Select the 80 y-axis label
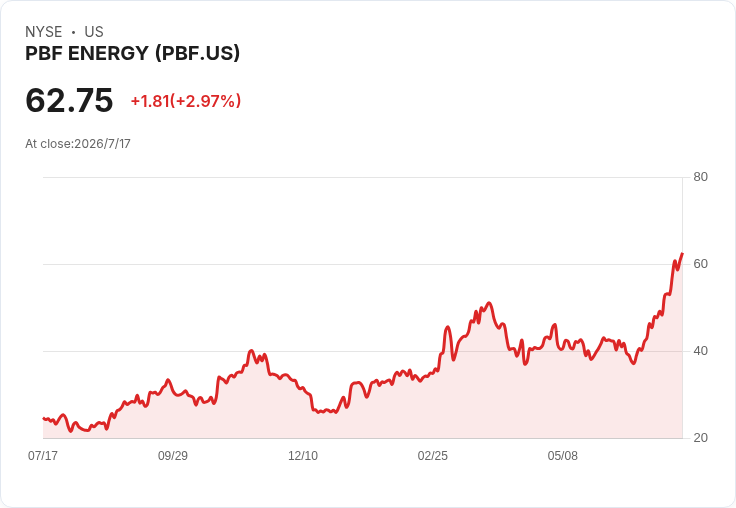This screenshot has height=508, width=736. click(700, 177)
